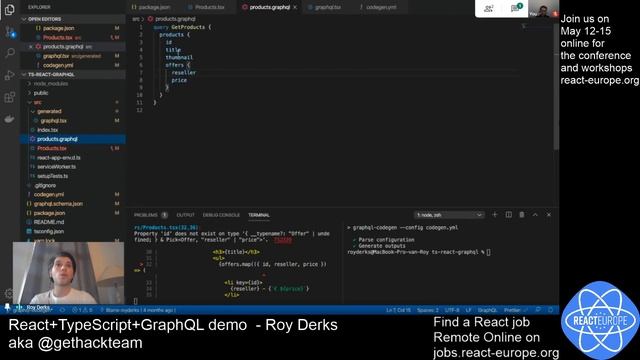Change end of line via LF status item
This screenshot has height=360, width=640.
pos(469,310)
